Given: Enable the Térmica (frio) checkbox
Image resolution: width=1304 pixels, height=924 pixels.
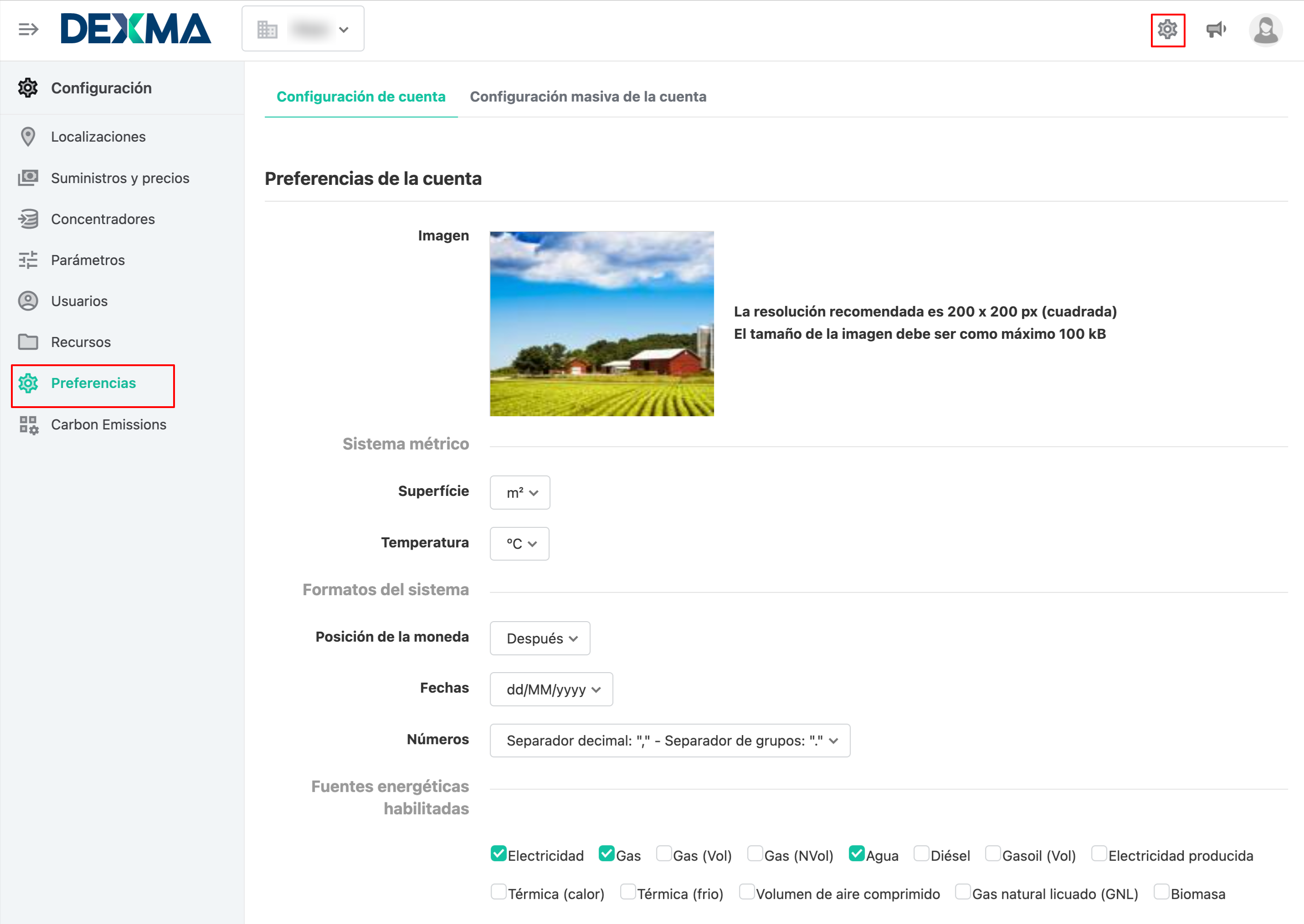Looking at the screenshot, I should click(628, 892).
